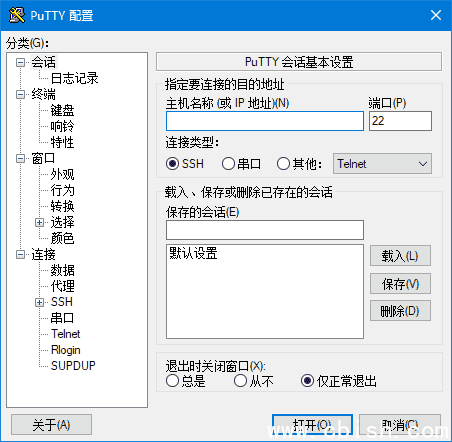Open the 颜色 settings category
Screen dimensions: 452x442
[62, 238]
